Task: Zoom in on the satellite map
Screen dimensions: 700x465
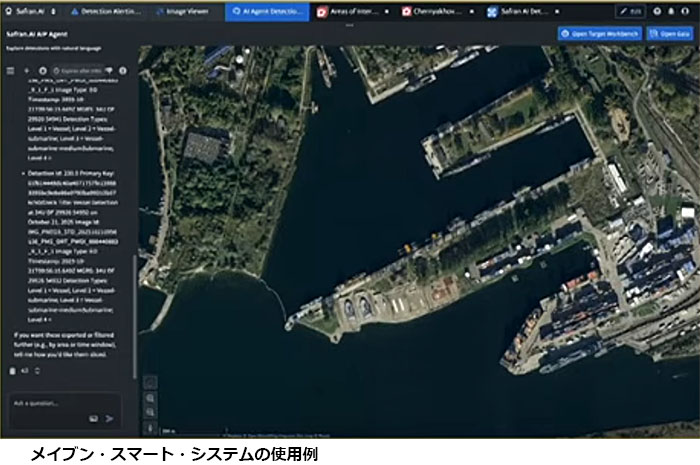Action: coord(149,397)
